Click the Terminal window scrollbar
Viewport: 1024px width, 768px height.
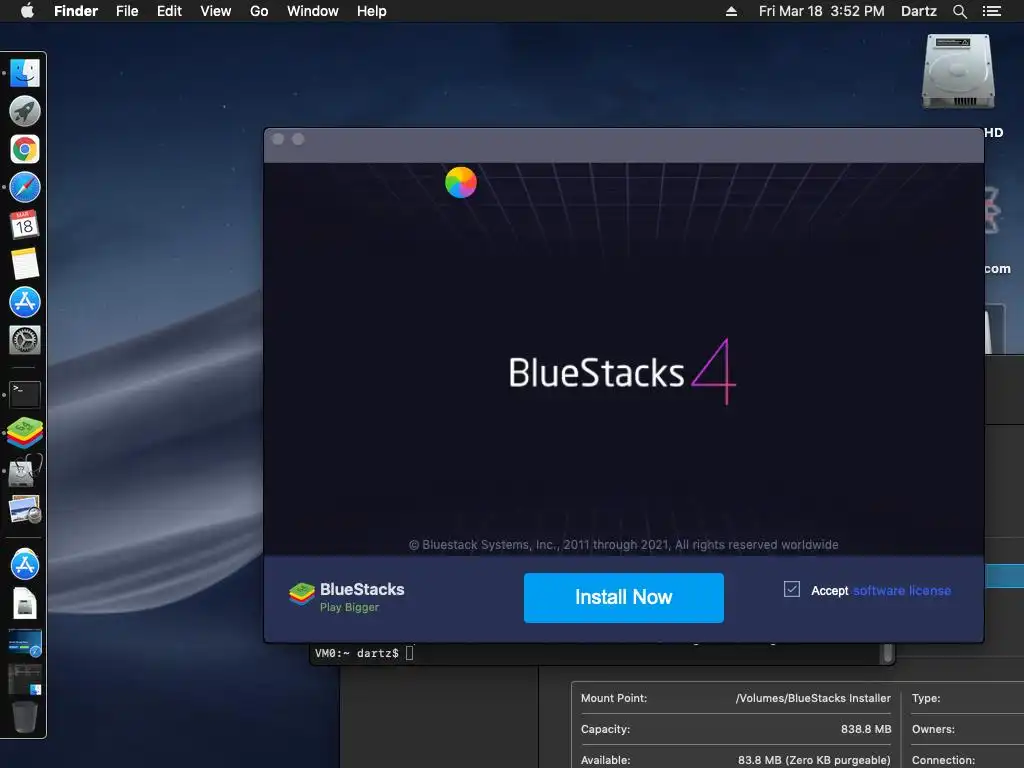[887, 653]
